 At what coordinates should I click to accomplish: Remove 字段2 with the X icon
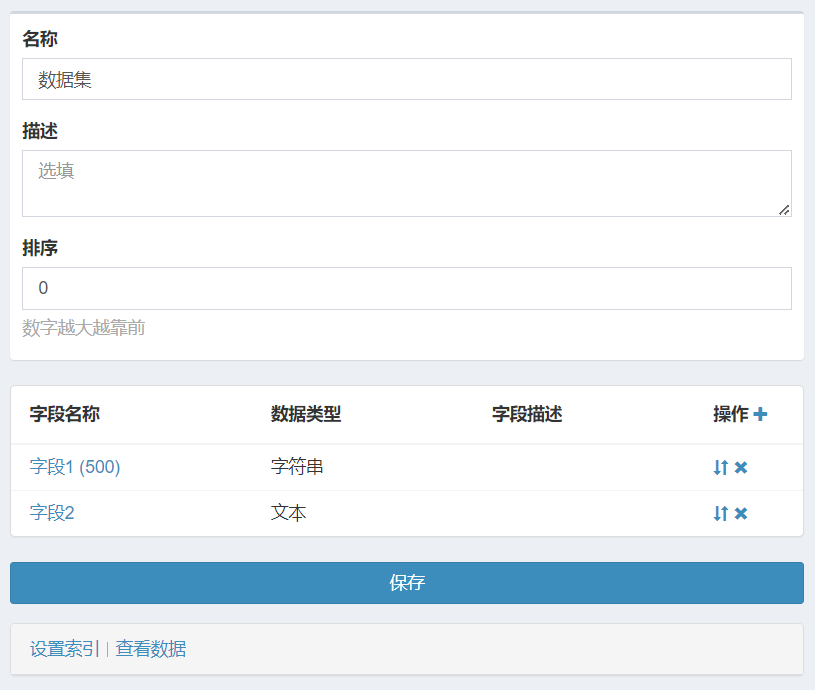[x=741, y=513]
